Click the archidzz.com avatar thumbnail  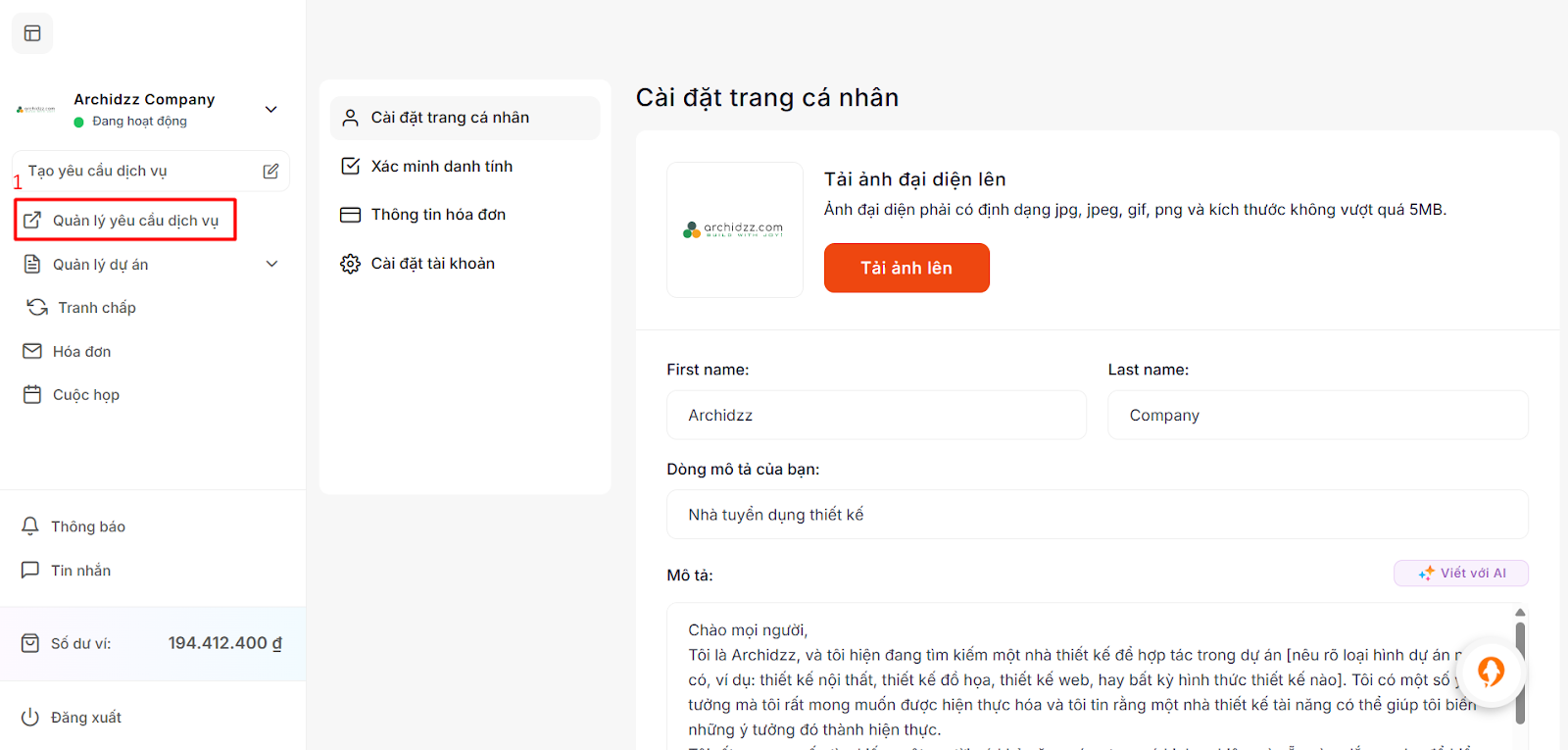point(735,230)
